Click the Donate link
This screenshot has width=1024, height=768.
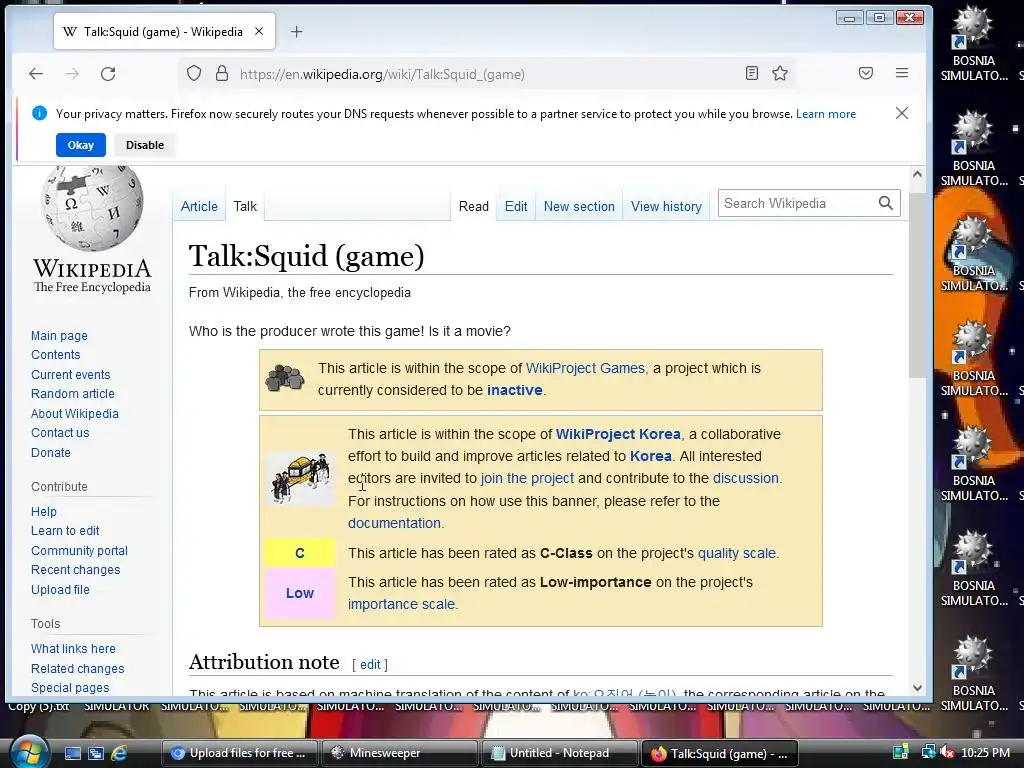coord(51,453)
